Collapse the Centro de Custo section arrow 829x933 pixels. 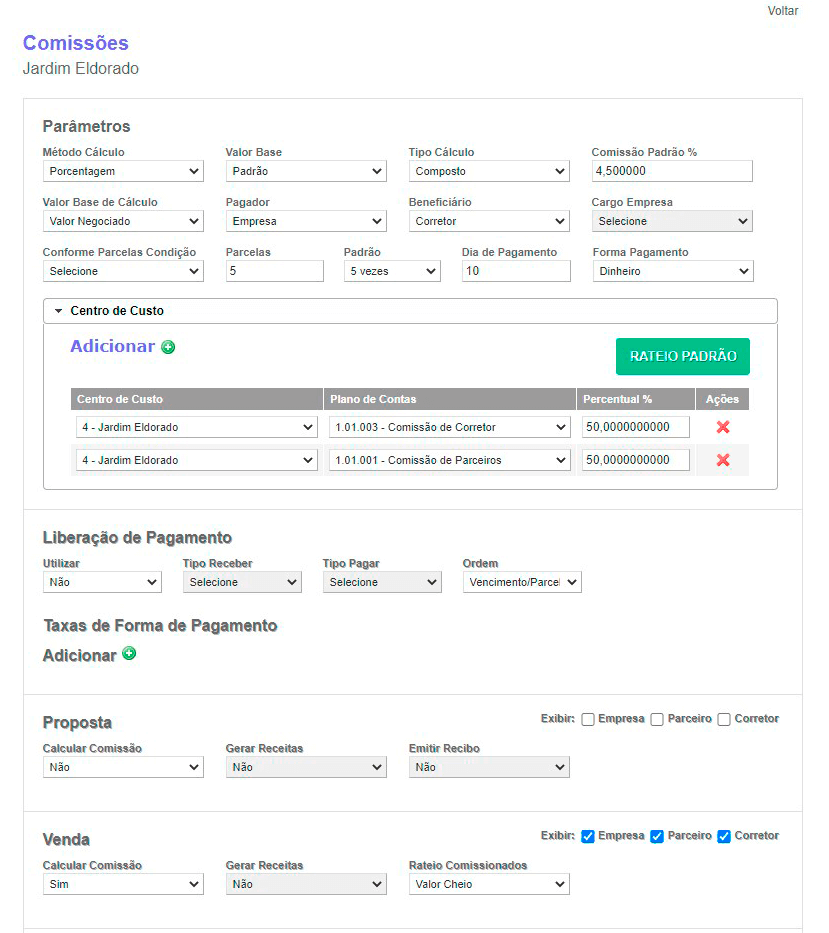(x=58, y=311)
